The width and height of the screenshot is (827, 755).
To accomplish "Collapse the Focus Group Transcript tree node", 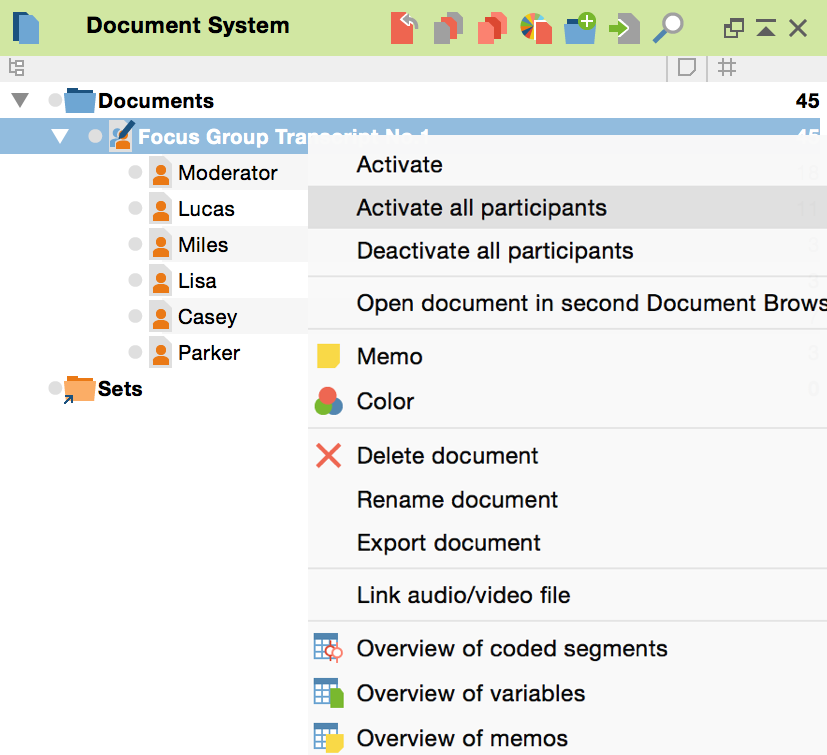I will [60, 137].
